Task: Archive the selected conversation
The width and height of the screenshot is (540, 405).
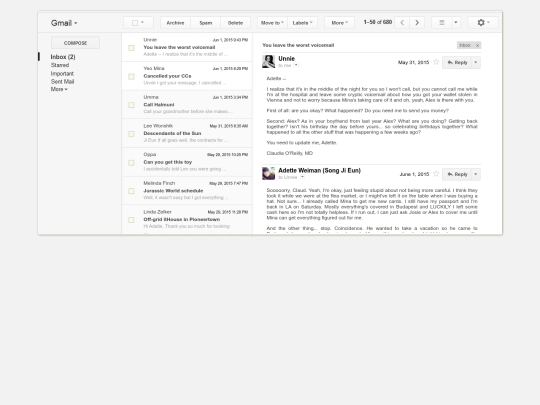Action: 175,23
